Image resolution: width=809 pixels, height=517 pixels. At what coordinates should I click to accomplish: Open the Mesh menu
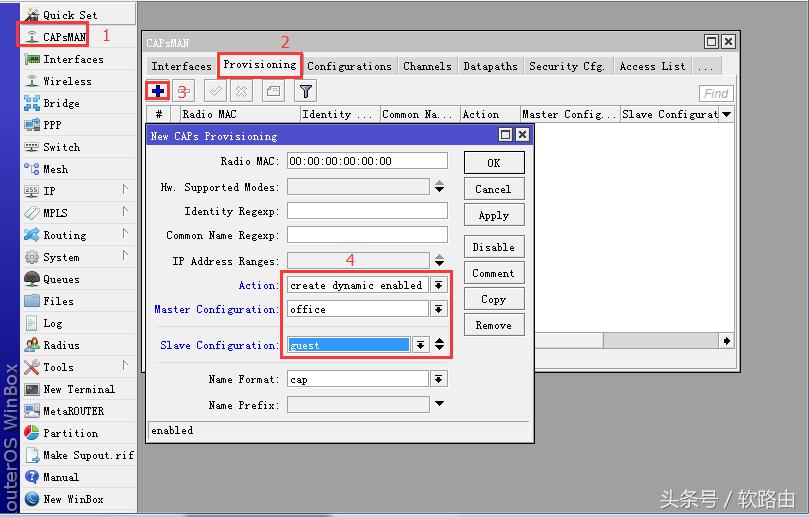click(x=78, y=169)
